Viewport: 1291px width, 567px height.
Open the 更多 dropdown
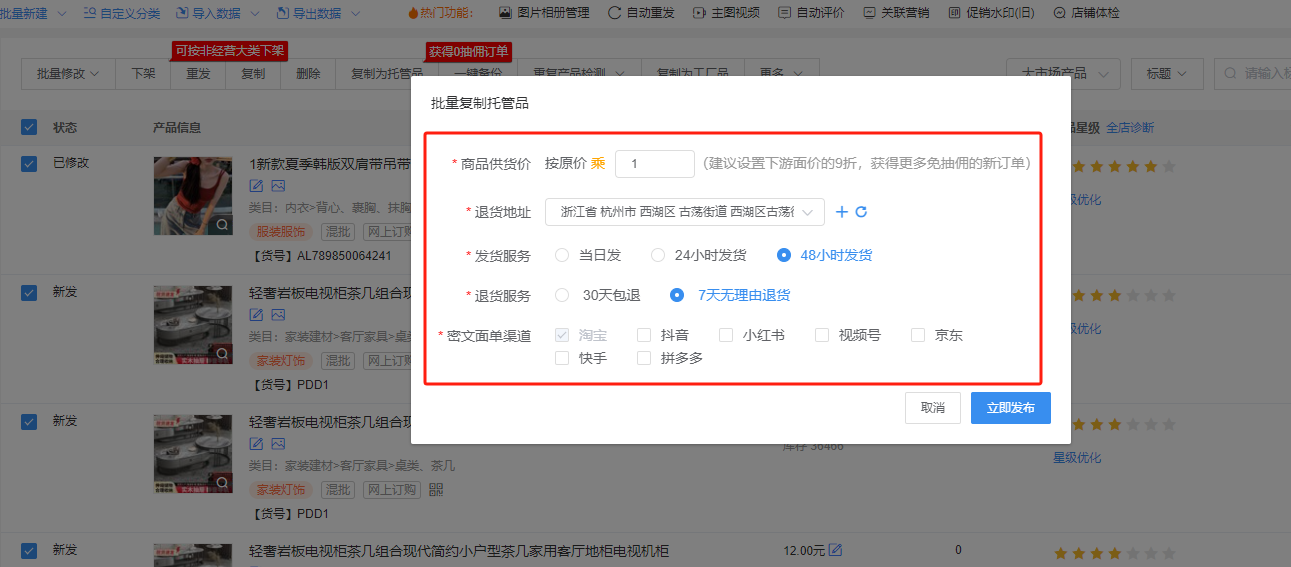tap(781, 74)
